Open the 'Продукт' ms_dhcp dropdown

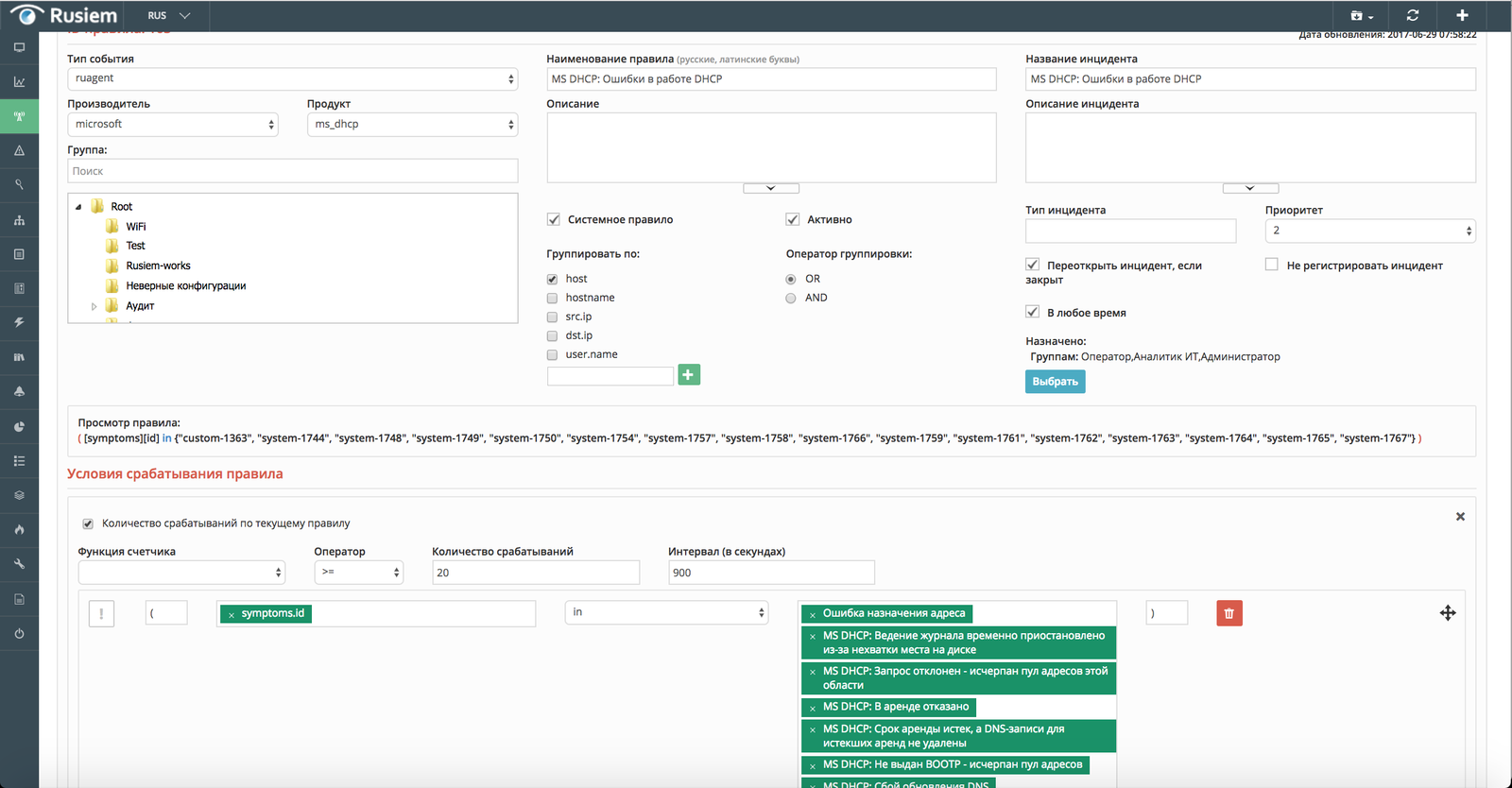[412, 125]
